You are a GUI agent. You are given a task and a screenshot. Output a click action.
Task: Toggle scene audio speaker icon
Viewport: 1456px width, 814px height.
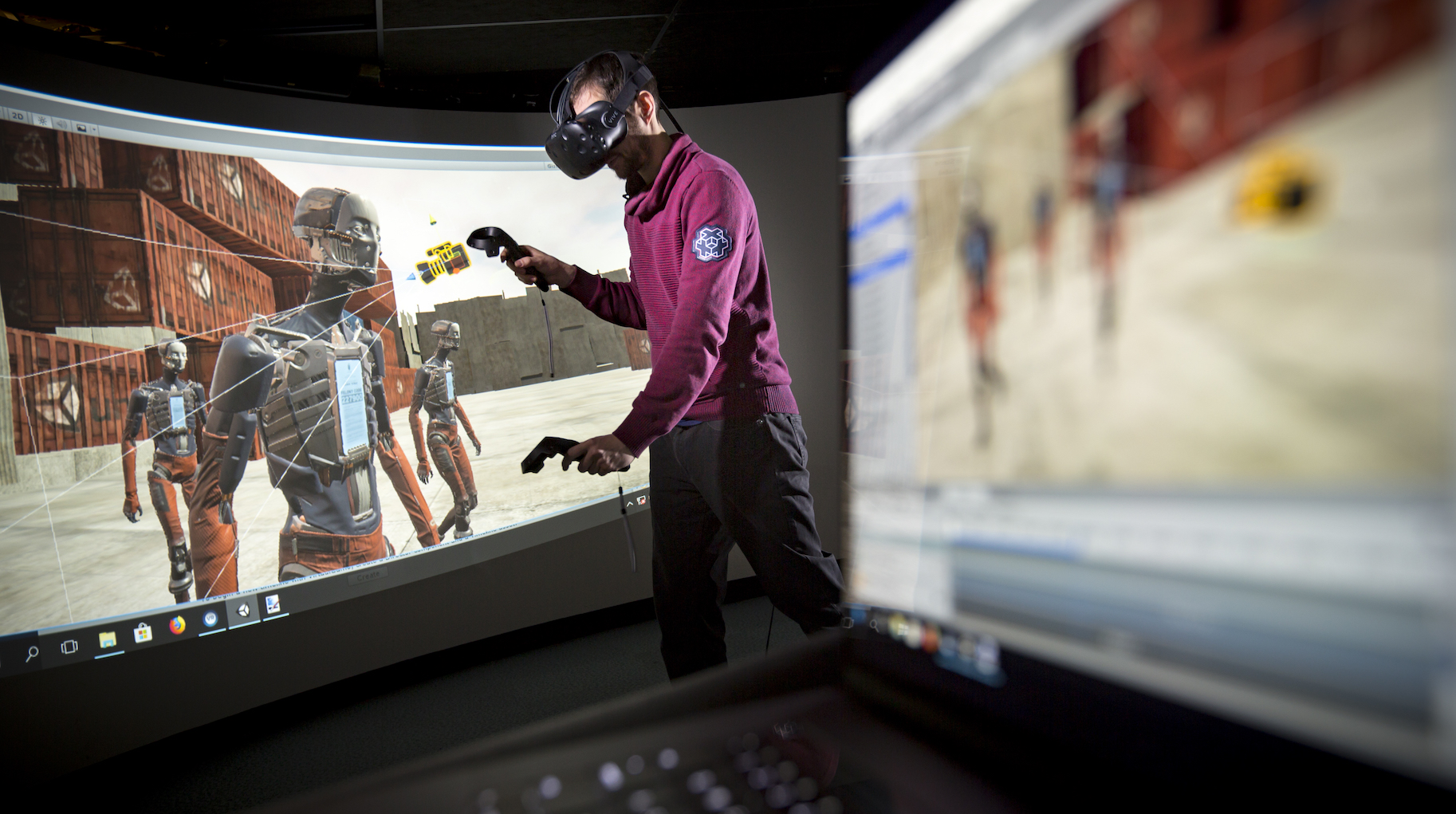pyautogui.click(x=62, y=124)
